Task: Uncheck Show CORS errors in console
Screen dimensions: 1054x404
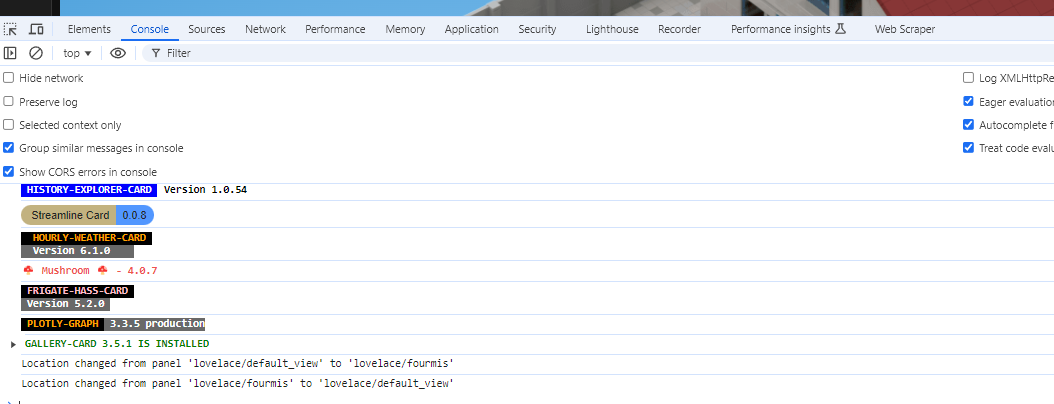Action: 9,171
